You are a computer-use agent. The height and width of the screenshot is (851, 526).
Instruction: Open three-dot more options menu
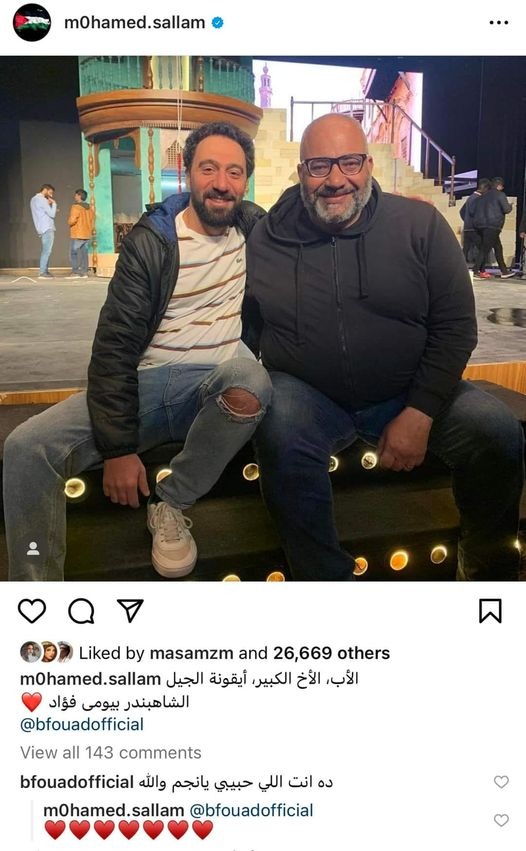[x=498, y=23]
